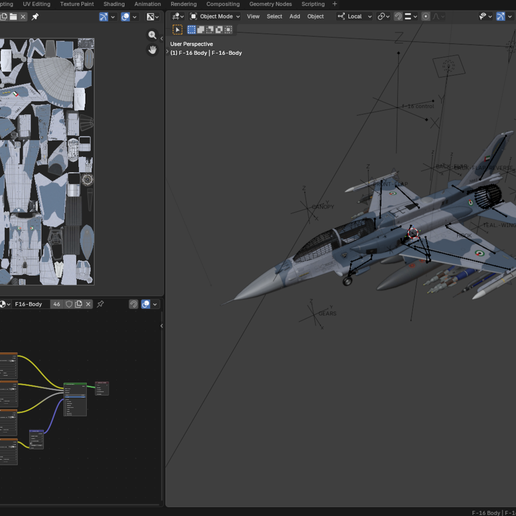The image size is (516, 516).
Task: Open the image editor overlays dropdown
Action: tap(135, 17)
